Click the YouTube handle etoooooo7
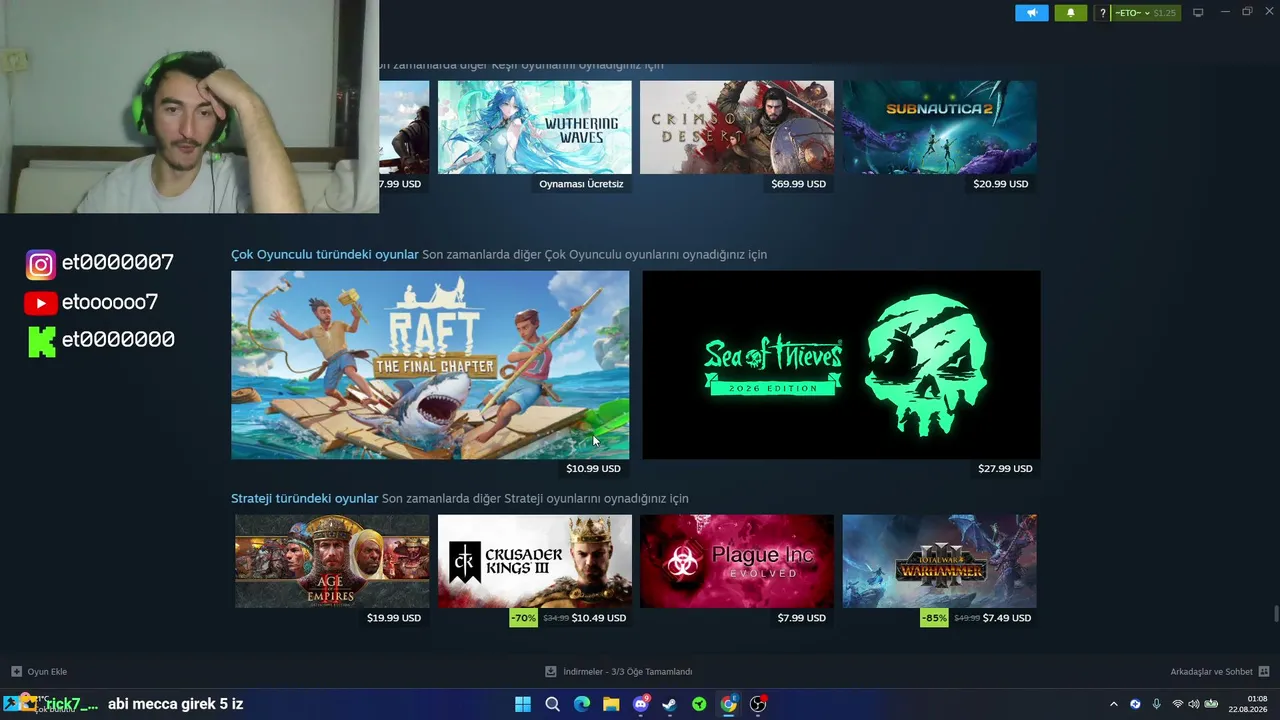 click(x=110, y=302)
